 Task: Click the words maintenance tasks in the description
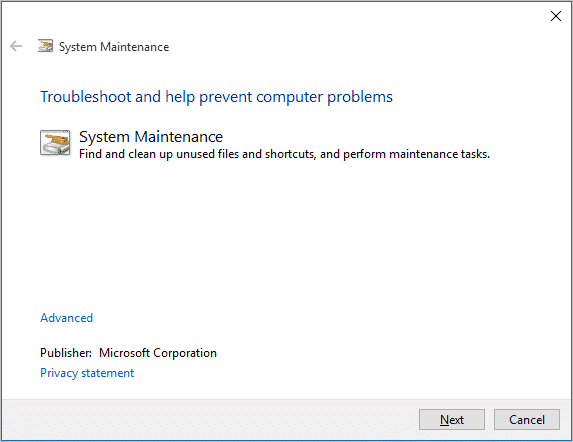tap(439, 154)
